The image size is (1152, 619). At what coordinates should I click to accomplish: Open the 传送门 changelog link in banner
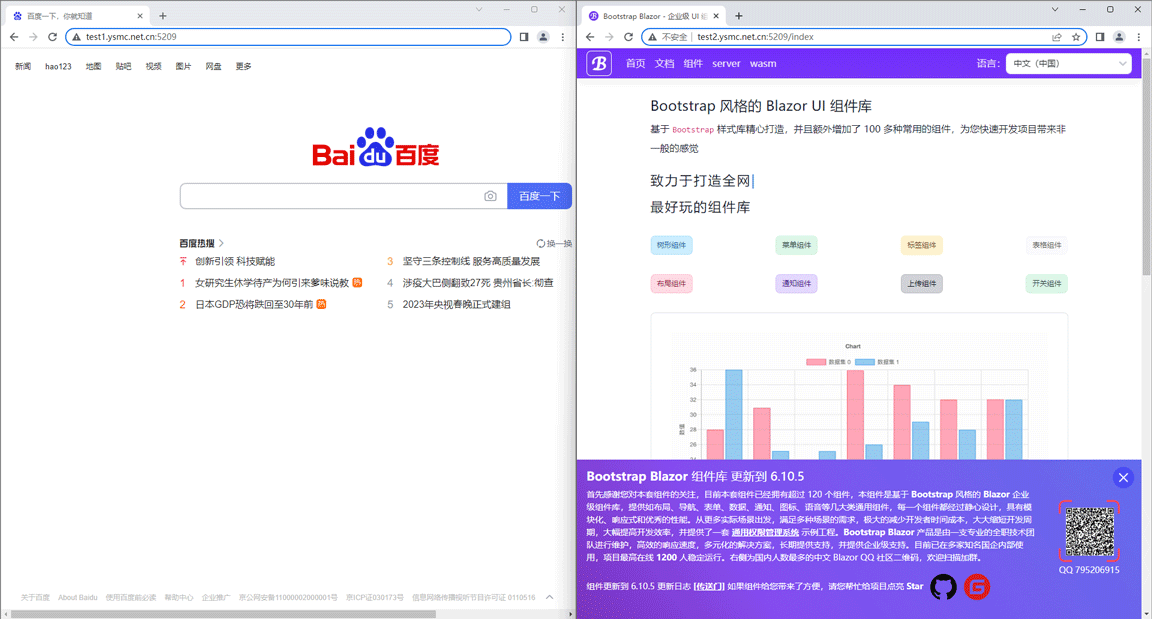pyautogui.click(x=709, y=586)
